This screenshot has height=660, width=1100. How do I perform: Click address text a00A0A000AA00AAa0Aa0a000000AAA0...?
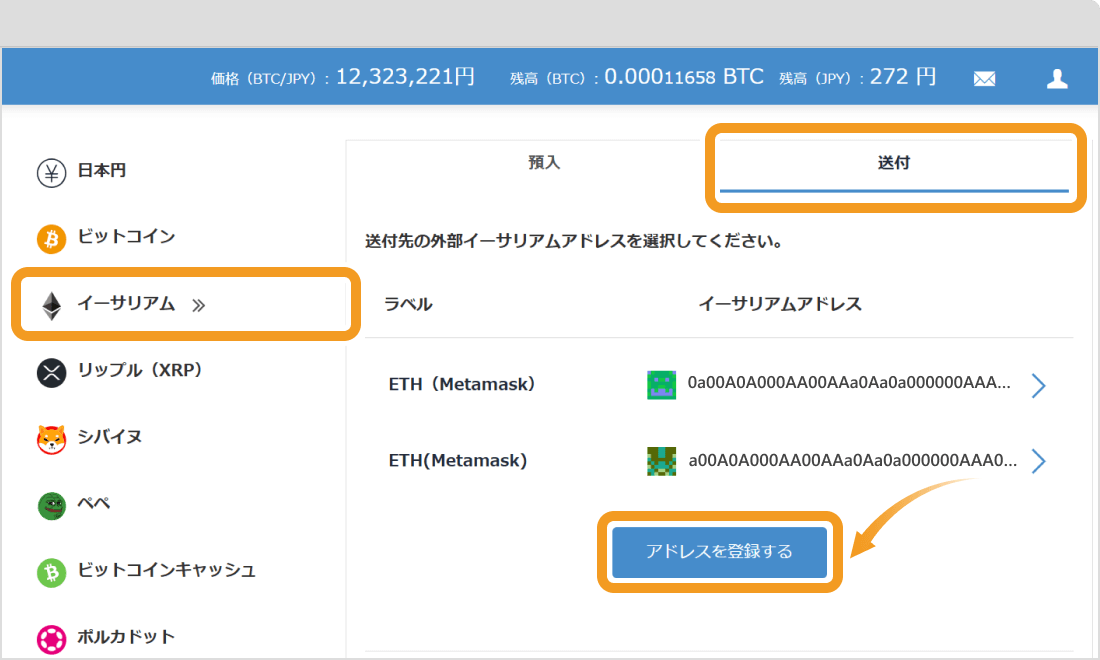pyautogui.click(x=852, y=460)
